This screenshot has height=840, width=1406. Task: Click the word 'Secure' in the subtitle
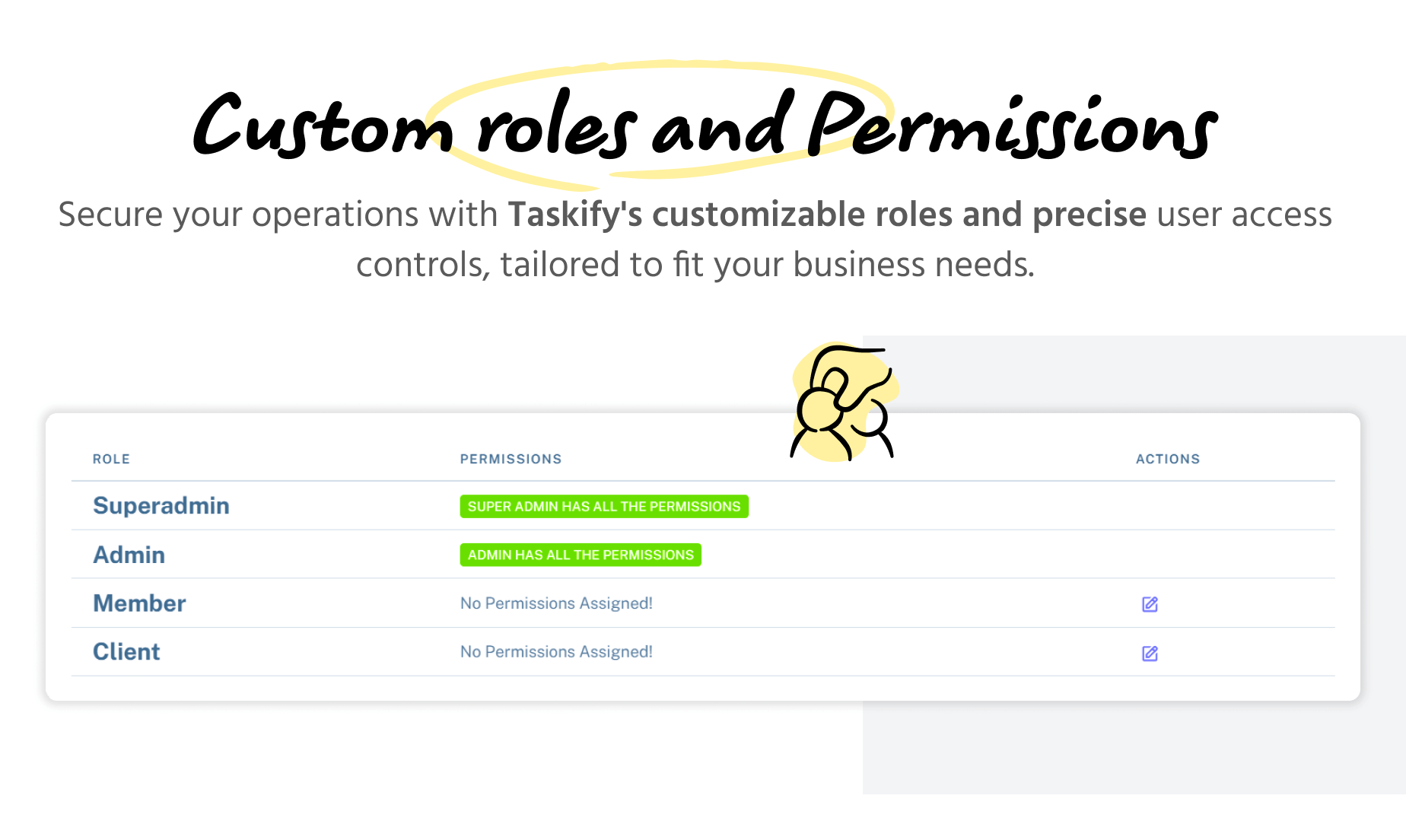click(110, 215)
